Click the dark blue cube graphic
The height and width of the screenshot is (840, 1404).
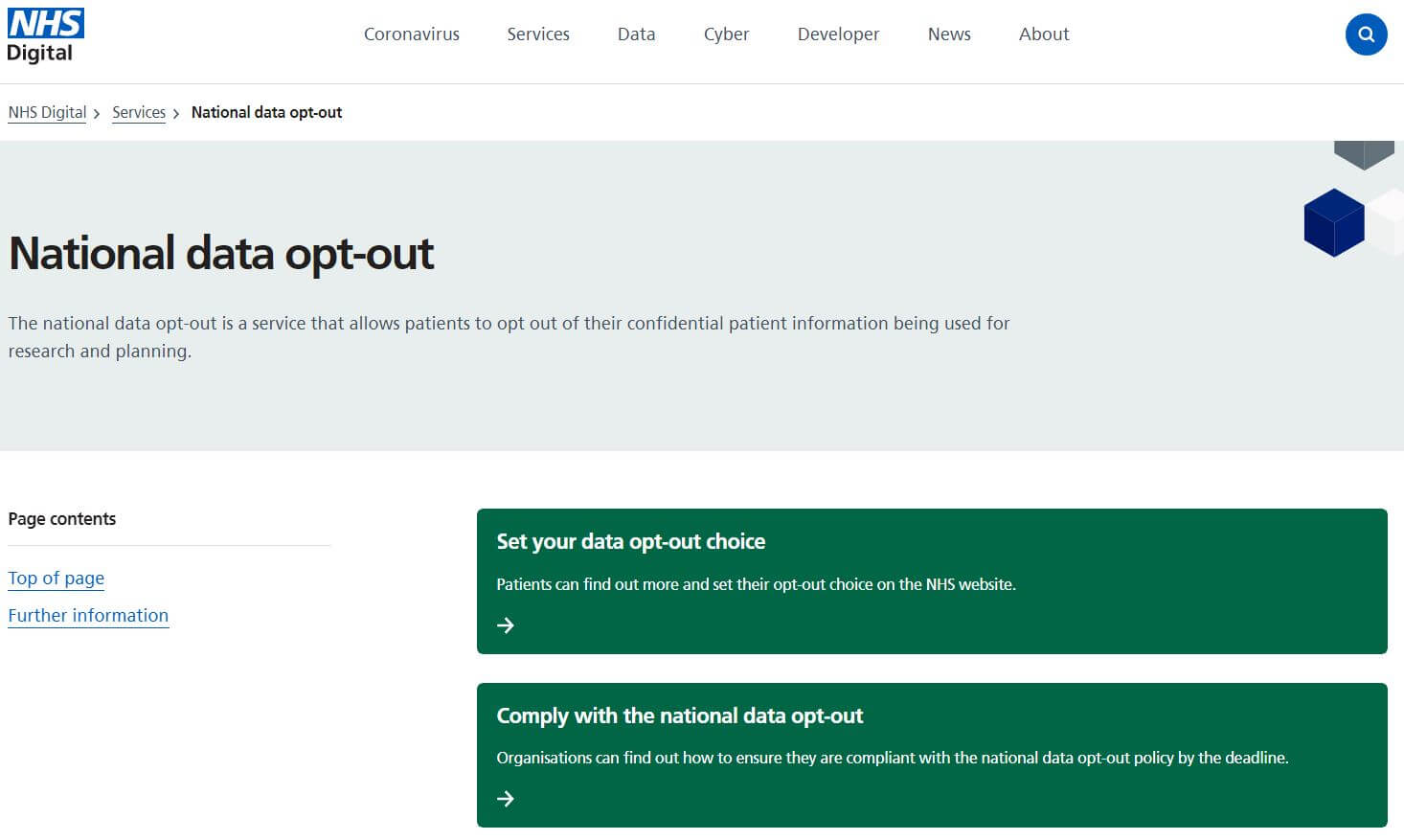(1333, 222)
